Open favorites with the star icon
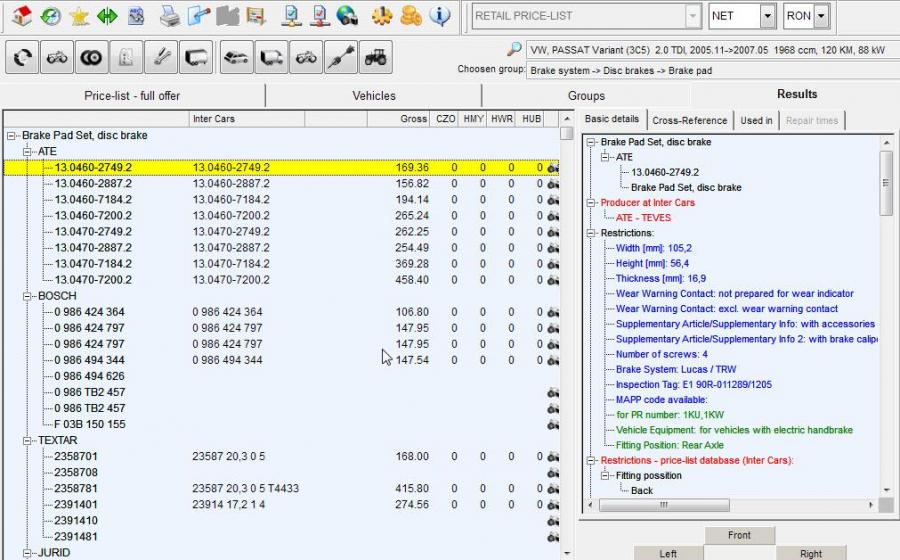 tap(78, 16)
